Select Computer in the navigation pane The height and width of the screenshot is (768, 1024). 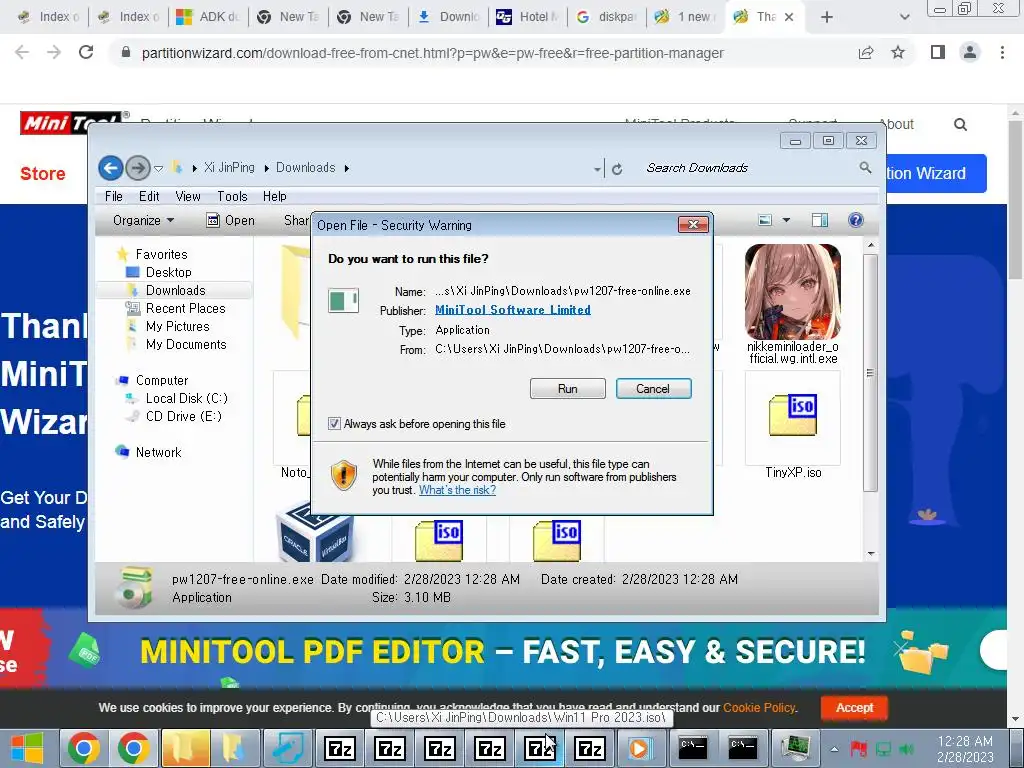coord(162,380)
